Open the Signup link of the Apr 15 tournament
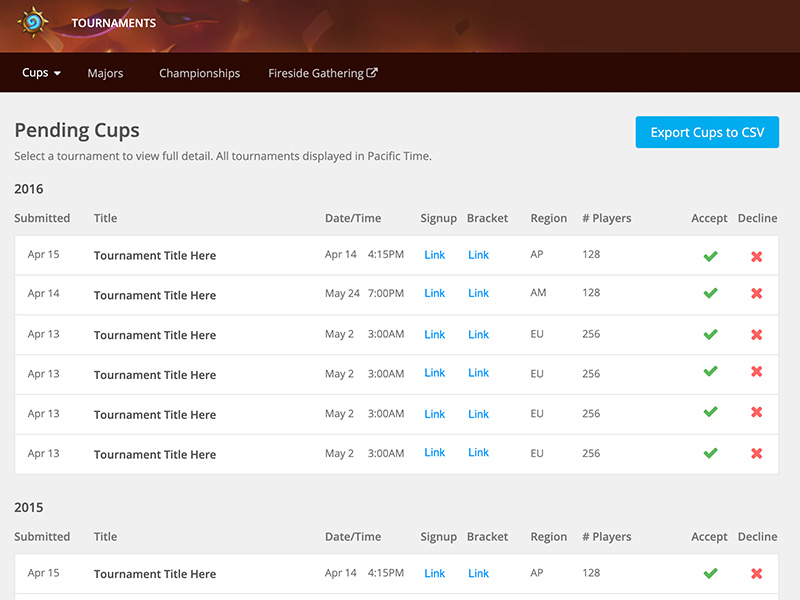The image size is (800, 600). [x=434, y=255]
